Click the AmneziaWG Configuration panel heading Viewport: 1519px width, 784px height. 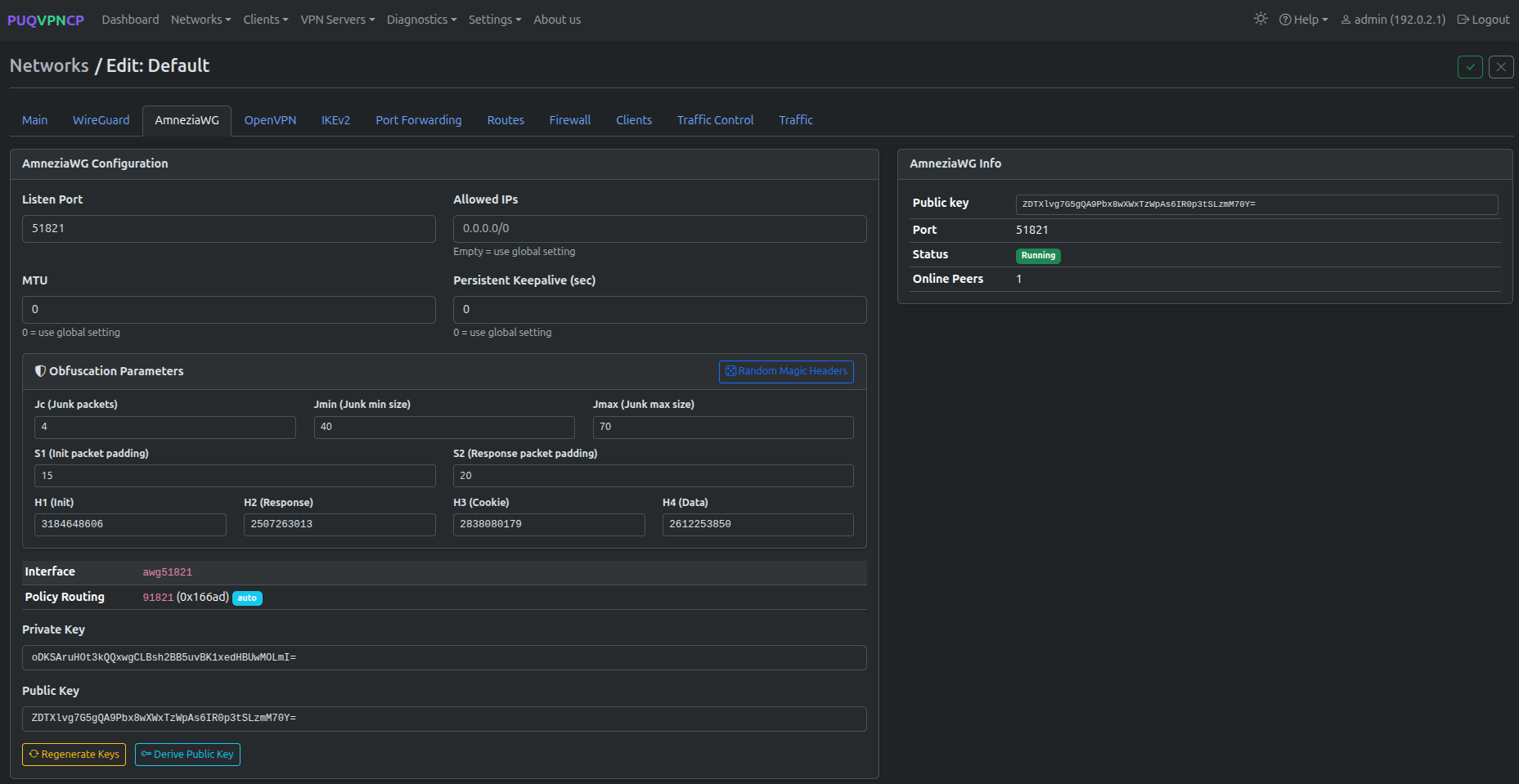pos(95,164)
